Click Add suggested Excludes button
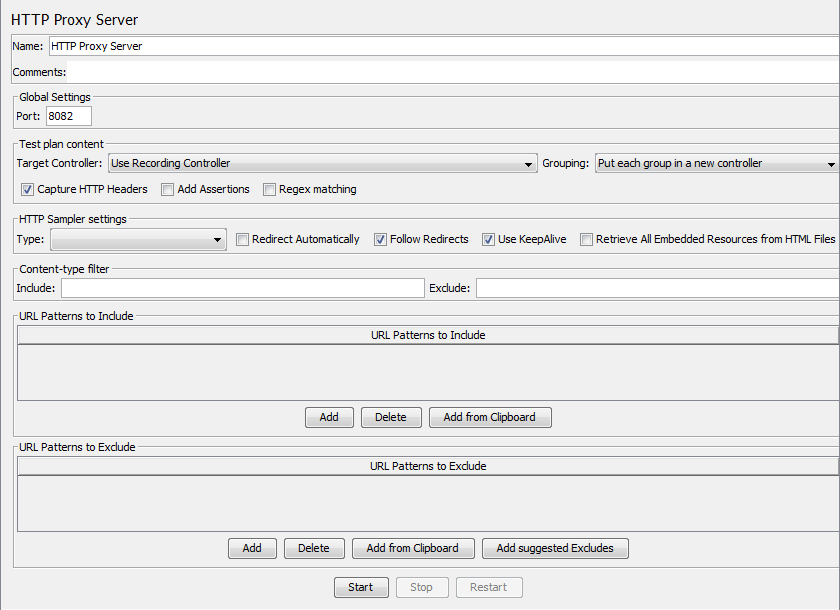Viewport: 840px width, 610px height. (x=555, y=548)
